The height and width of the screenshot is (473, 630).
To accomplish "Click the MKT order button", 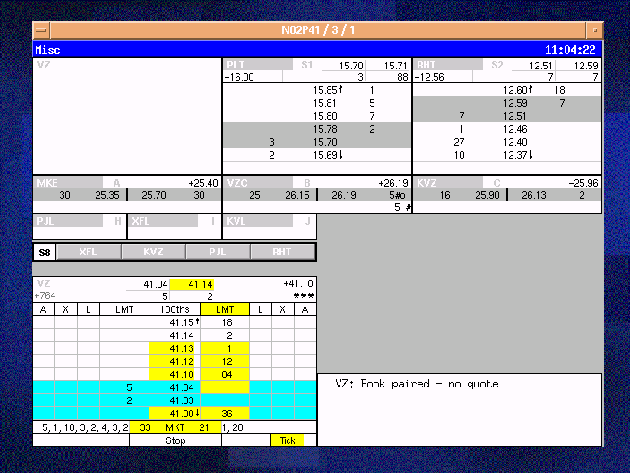I will [x=178, y=427].
